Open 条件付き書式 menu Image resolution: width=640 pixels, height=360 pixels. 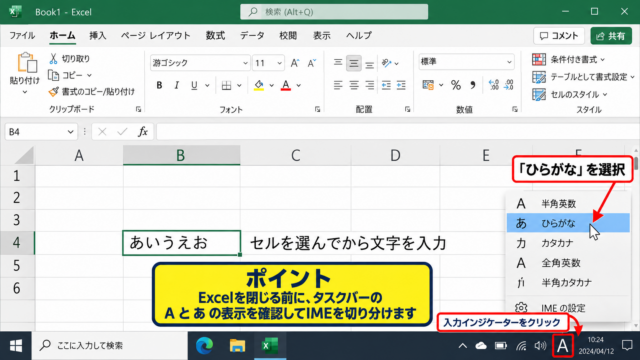coord(568,60)
